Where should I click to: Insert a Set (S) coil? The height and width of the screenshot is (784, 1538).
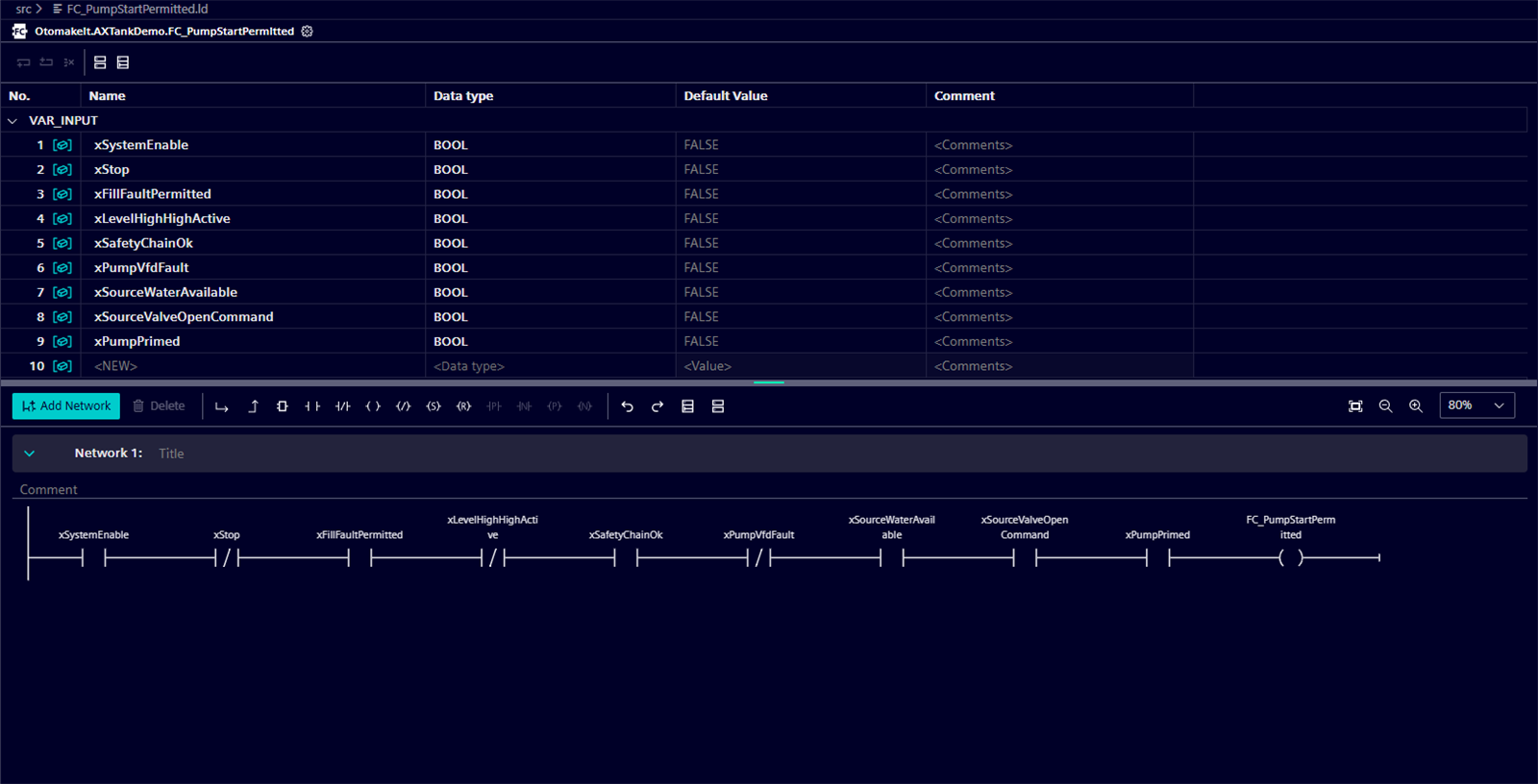click(x=434, y=406)
